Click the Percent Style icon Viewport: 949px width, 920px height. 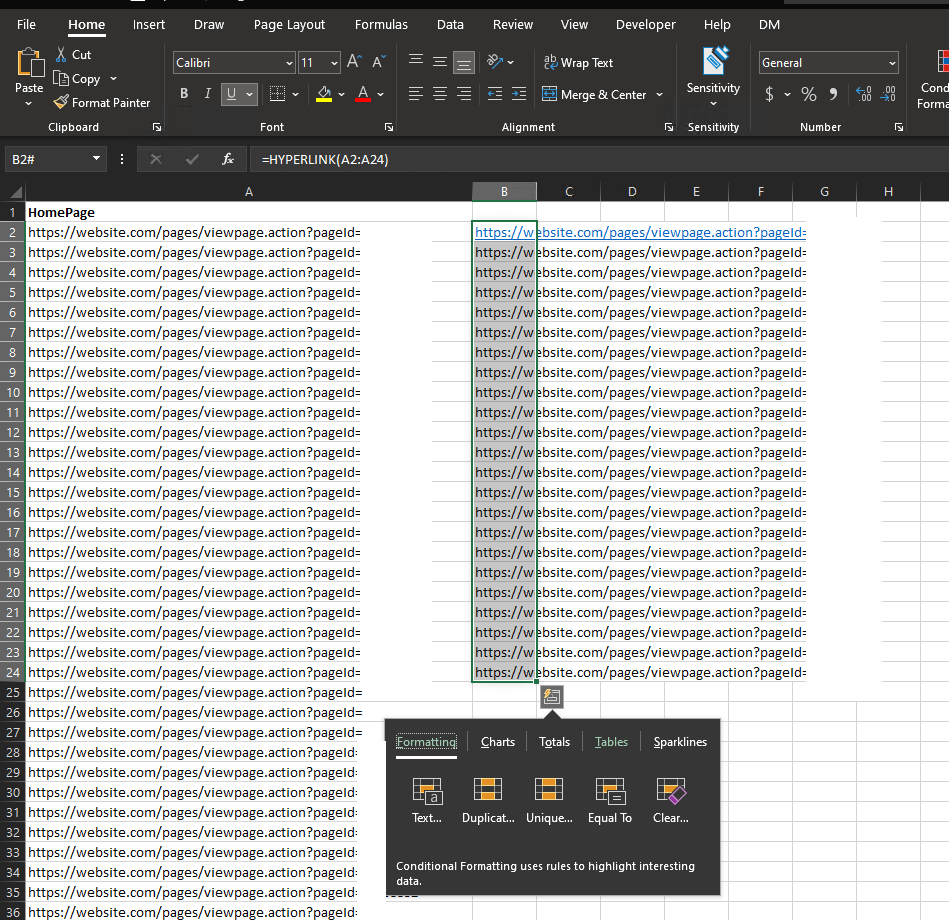pos(808,94)
